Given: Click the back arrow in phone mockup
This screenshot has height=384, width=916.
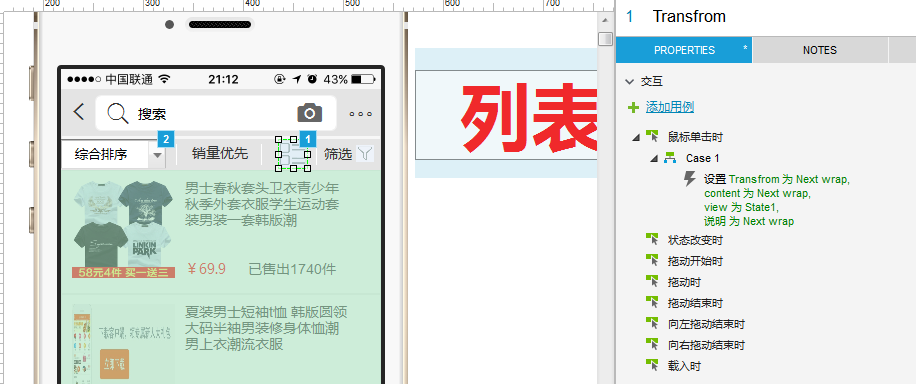Looking at the screenshot, I should (x=79, y=112).
